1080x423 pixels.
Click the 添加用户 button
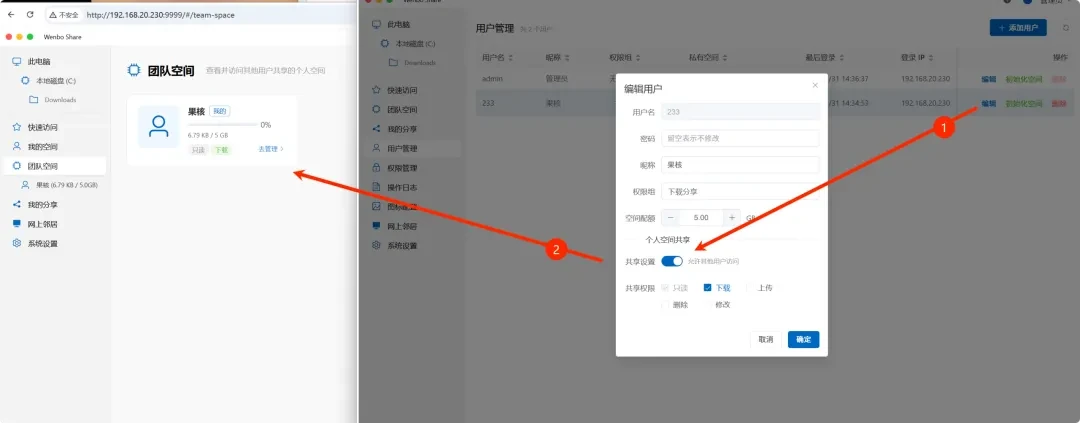1018,28
